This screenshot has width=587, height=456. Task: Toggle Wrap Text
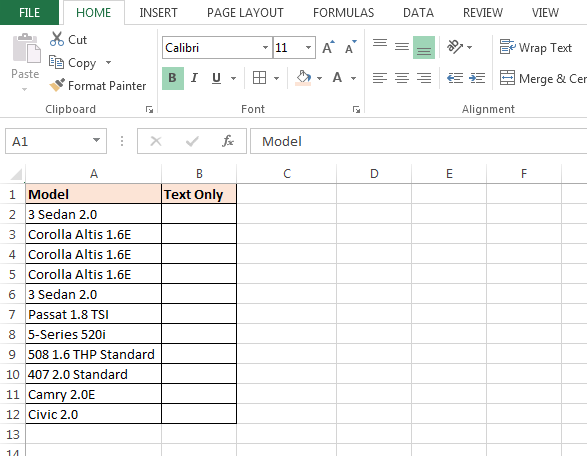click(536, 48)
